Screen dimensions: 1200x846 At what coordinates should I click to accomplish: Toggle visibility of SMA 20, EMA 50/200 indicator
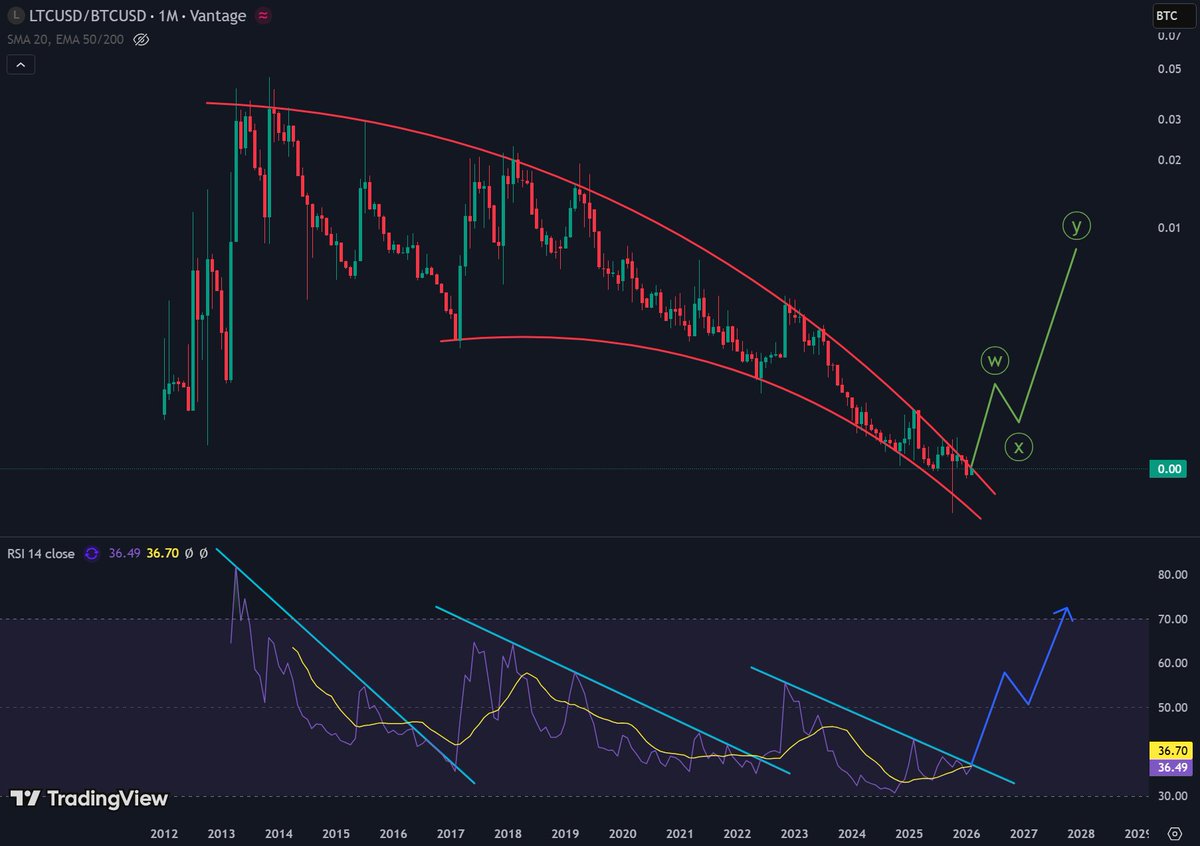(141, 40)
